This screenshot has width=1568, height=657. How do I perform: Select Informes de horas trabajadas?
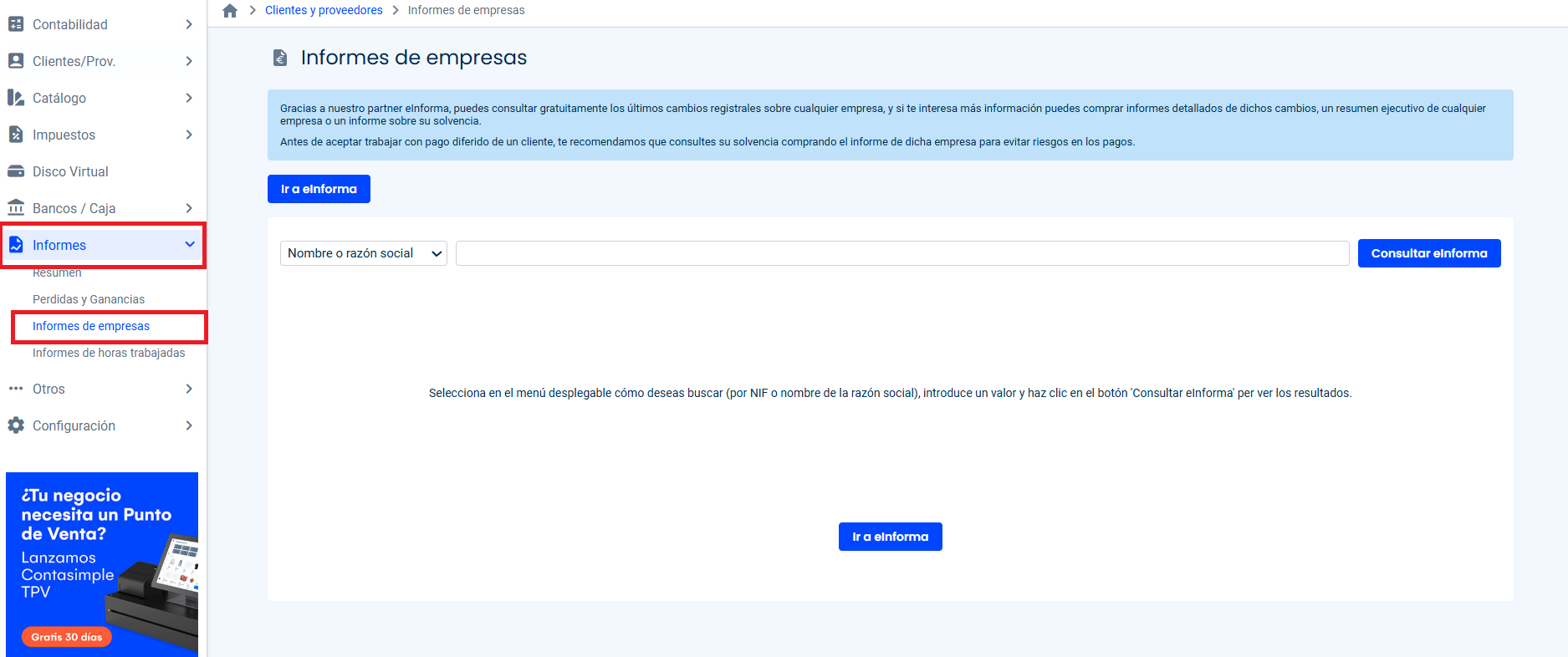coord(109,353)
